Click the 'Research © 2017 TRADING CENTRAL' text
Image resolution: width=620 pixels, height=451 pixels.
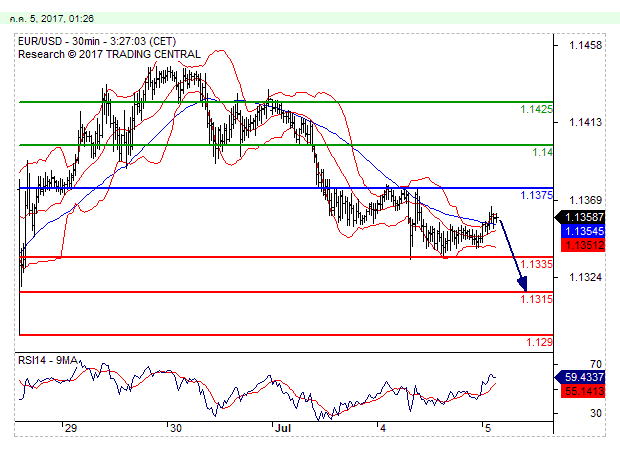point(110,54)
